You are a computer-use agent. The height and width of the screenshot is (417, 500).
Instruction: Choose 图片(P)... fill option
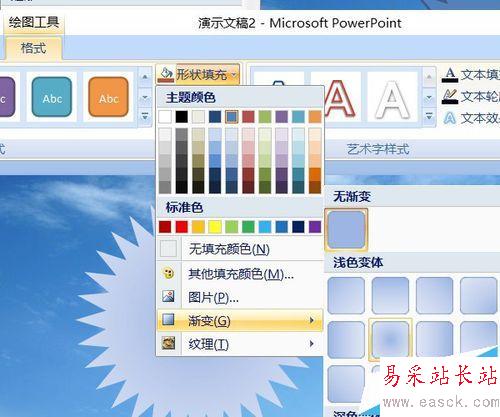coord(240,297)
